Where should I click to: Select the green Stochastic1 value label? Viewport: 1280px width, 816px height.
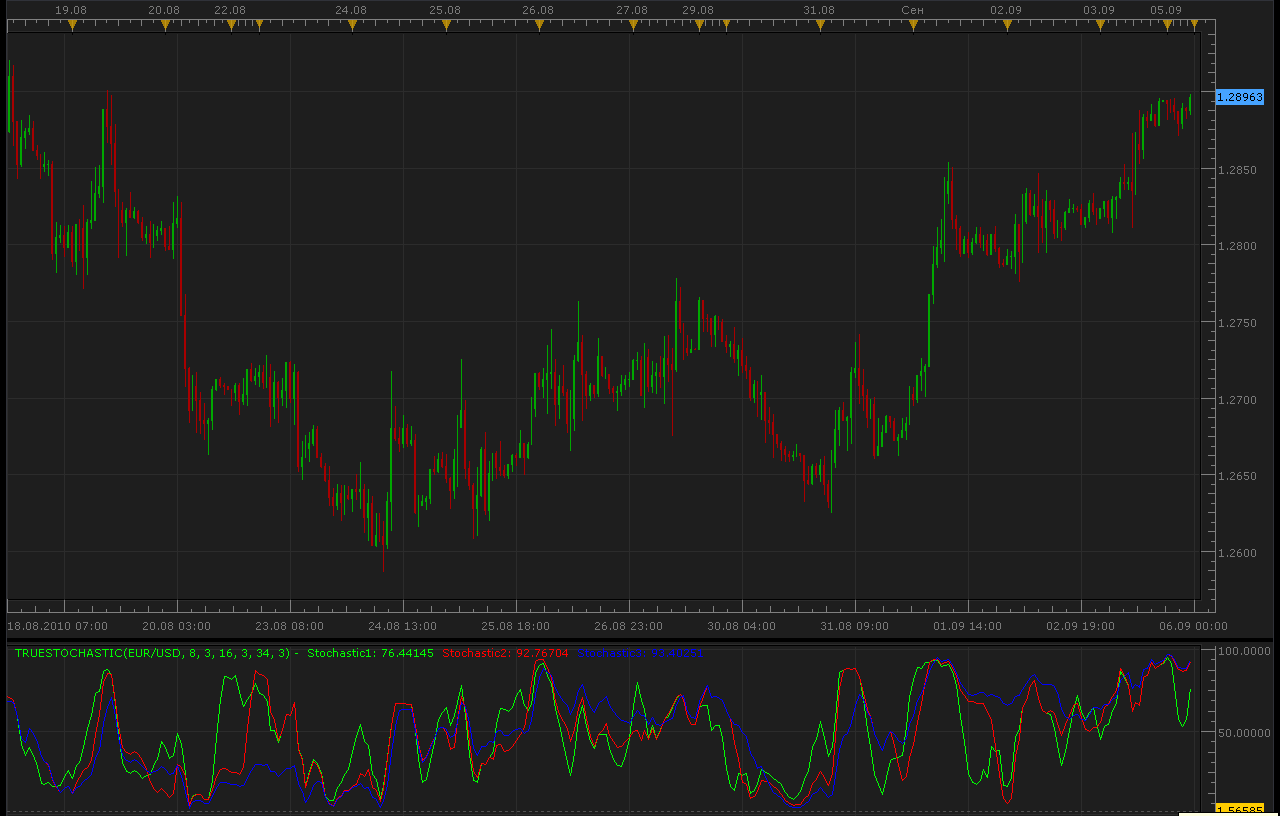pos(370,653)
